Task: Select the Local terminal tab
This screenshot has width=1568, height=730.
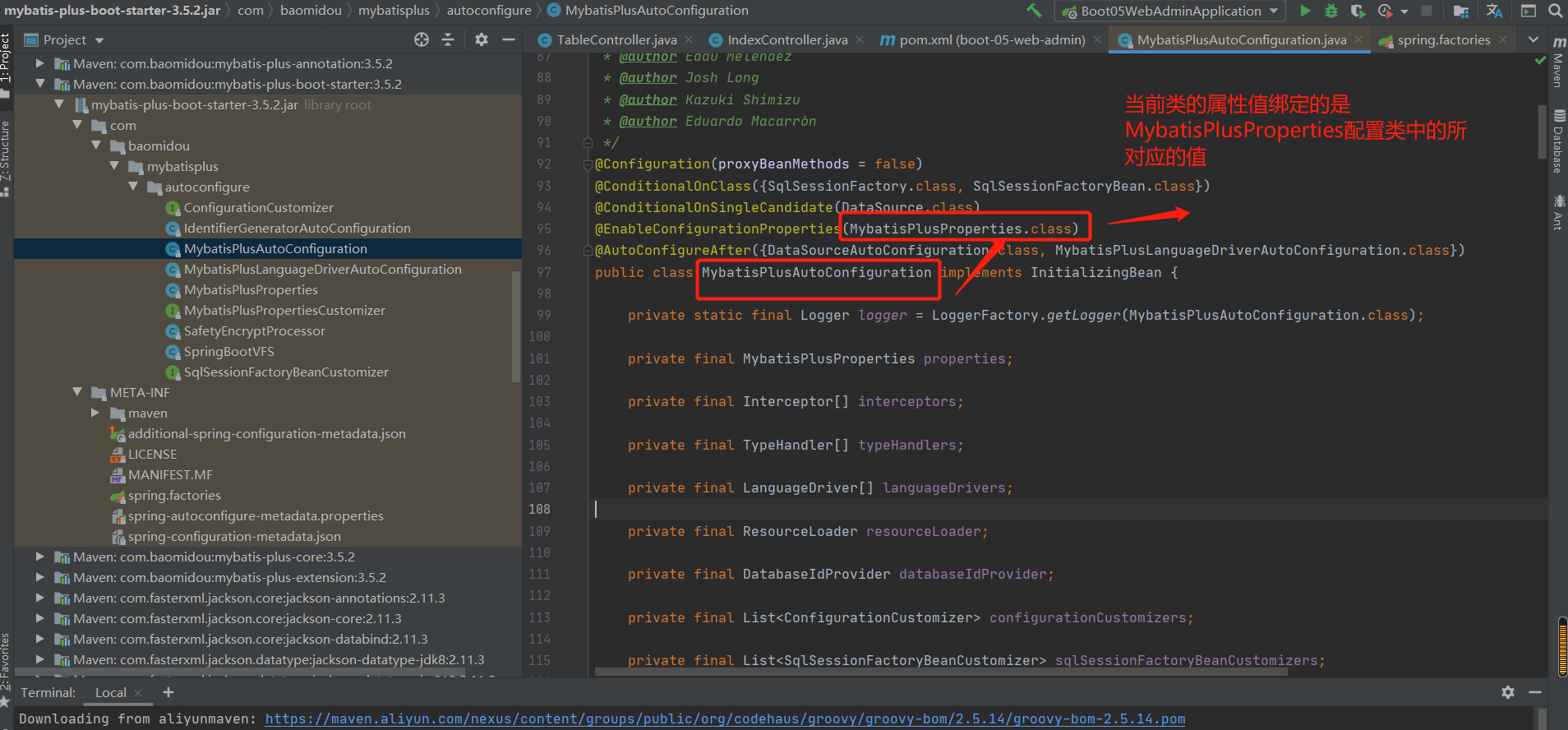Action: (111, 692)
